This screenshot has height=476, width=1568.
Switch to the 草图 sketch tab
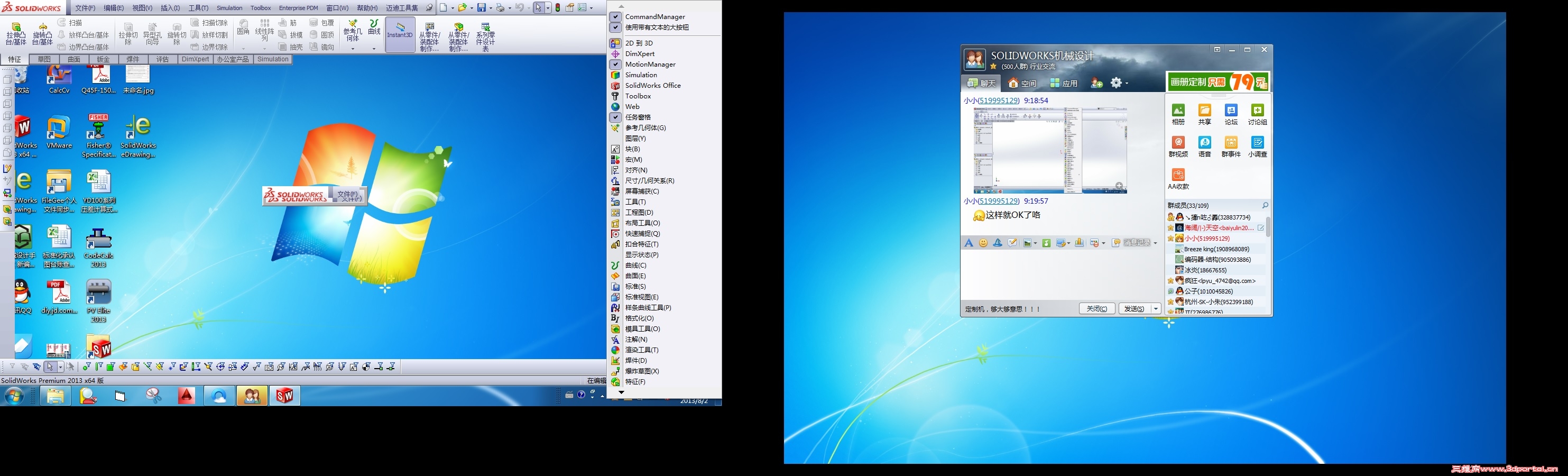pos(44,60)
